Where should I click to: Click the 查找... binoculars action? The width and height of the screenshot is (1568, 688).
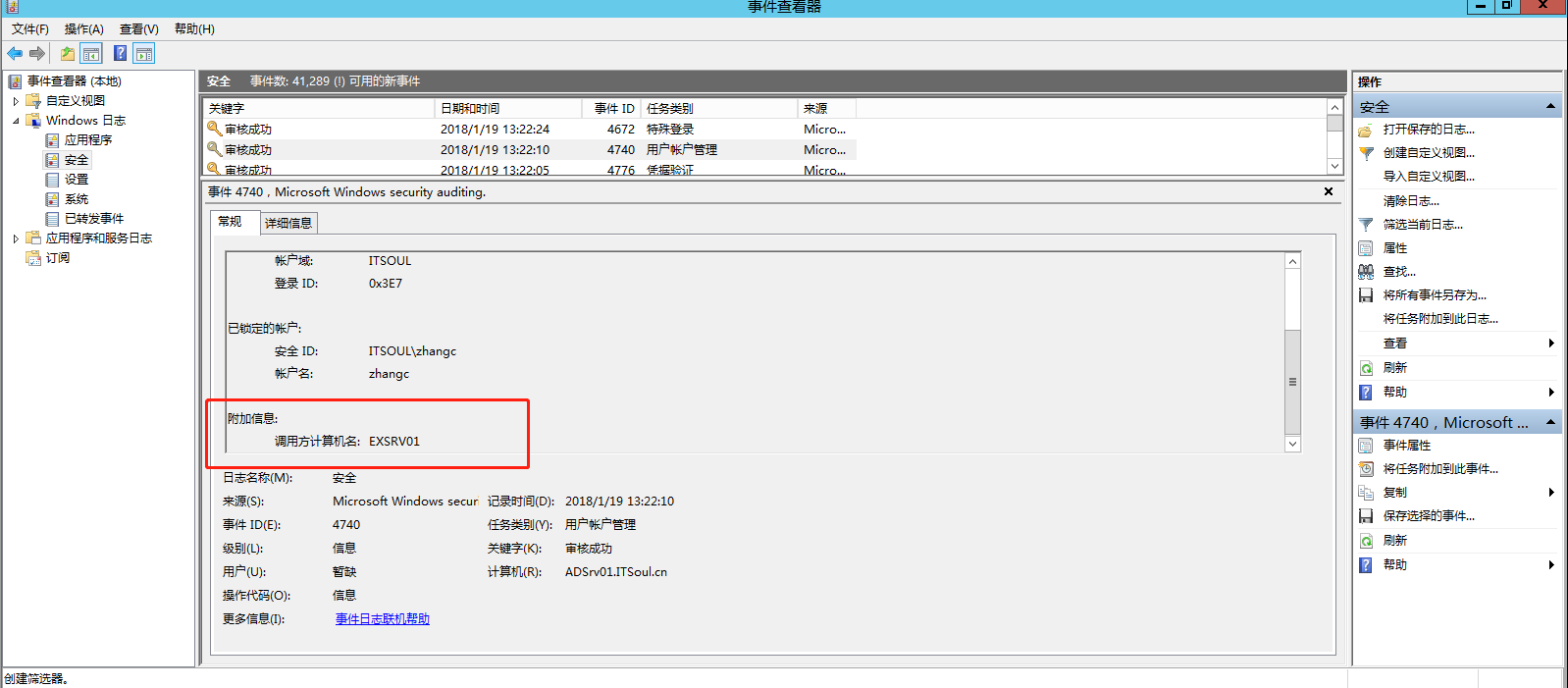point(1399,272)
